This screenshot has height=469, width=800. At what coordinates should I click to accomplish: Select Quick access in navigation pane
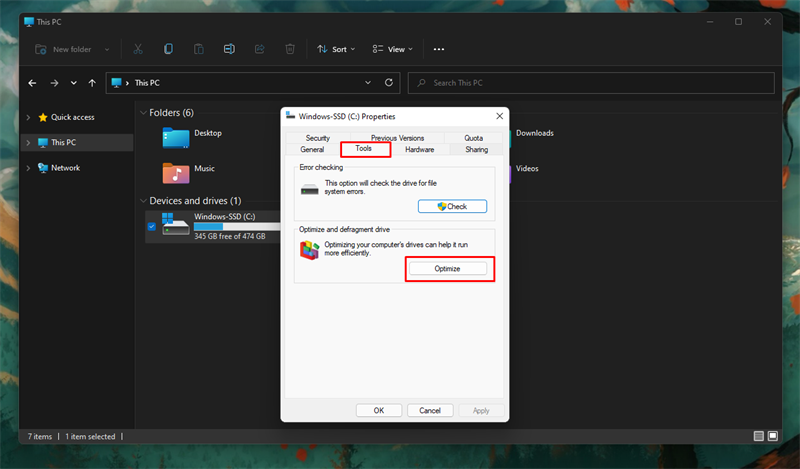pyautogui.click(x=72, y=117)
